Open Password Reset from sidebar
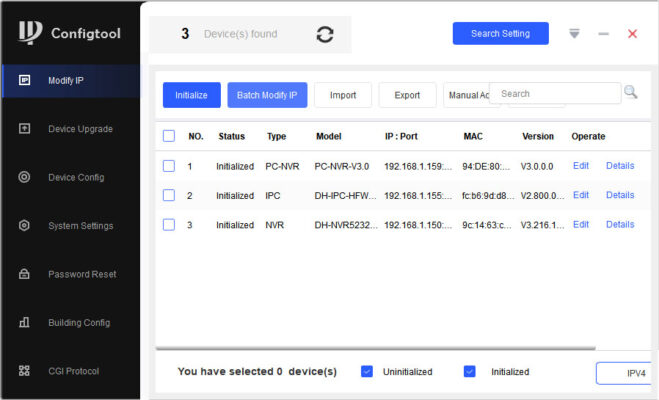Screen dimensions: 659x400 click(x=82, y=274)
